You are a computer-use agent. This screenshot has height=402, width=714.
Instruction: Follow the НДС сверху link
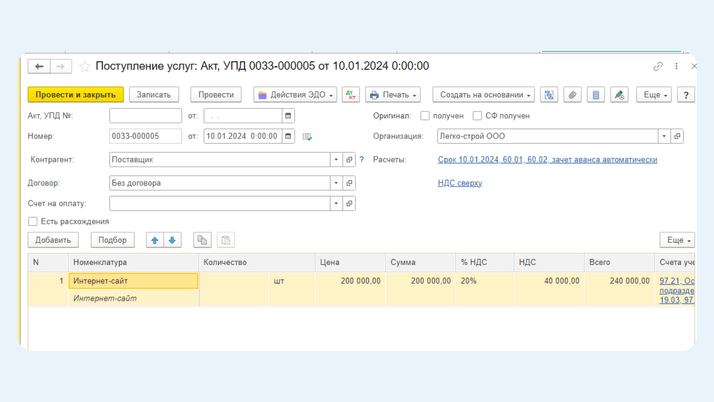click(459, 183)
